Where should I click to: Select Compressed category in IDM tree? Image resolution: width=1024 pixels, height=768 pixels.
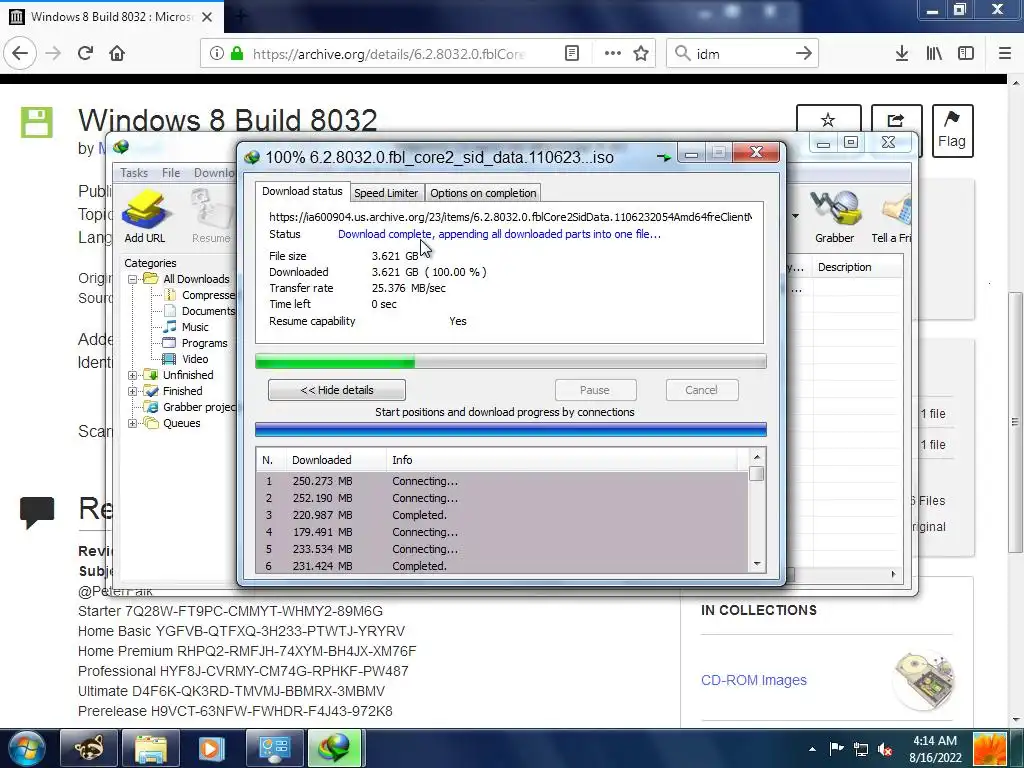[x=208, y=295]
